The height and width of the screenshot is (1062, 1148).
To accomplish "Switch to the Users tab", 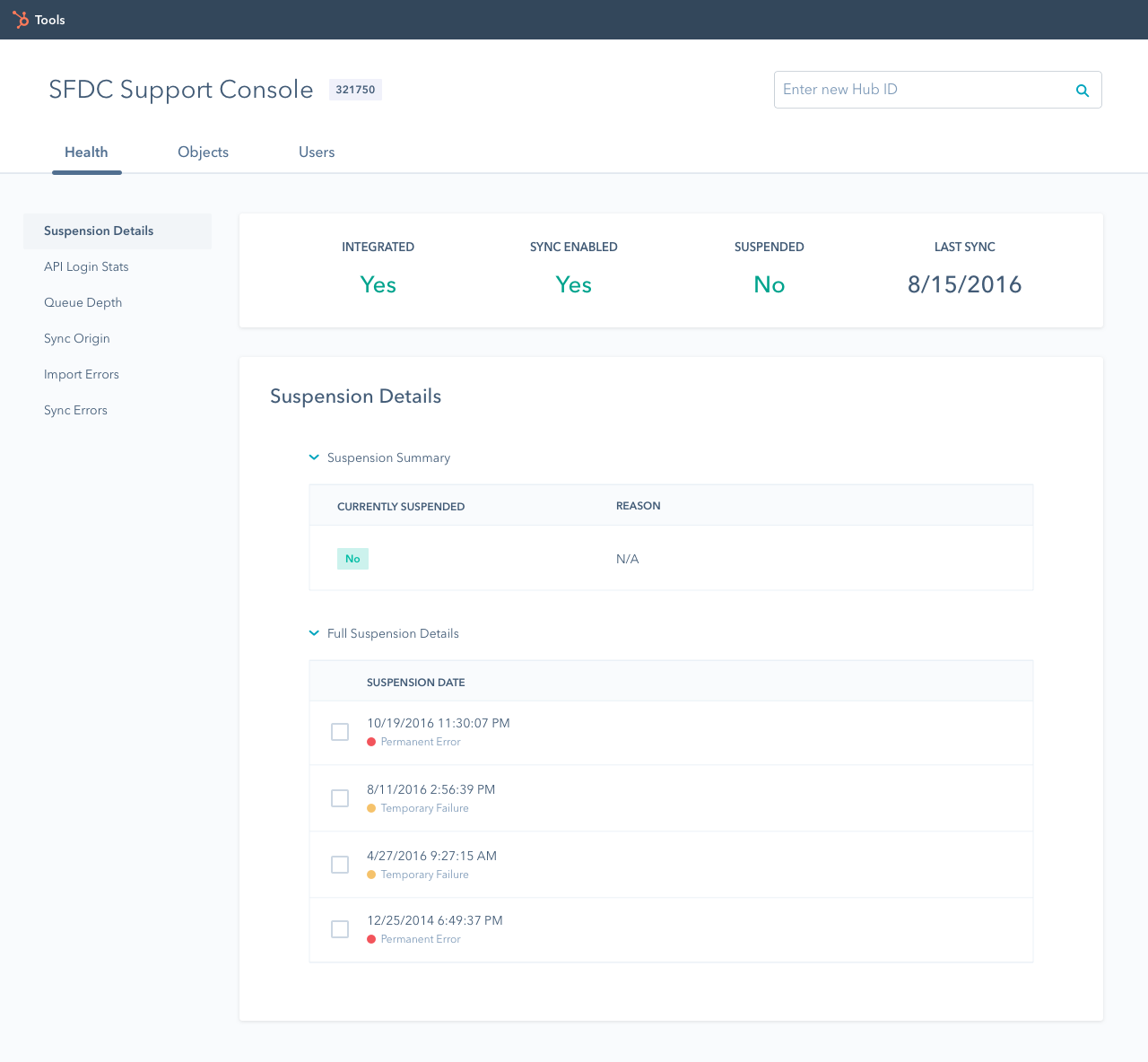I will coord(317,152).
